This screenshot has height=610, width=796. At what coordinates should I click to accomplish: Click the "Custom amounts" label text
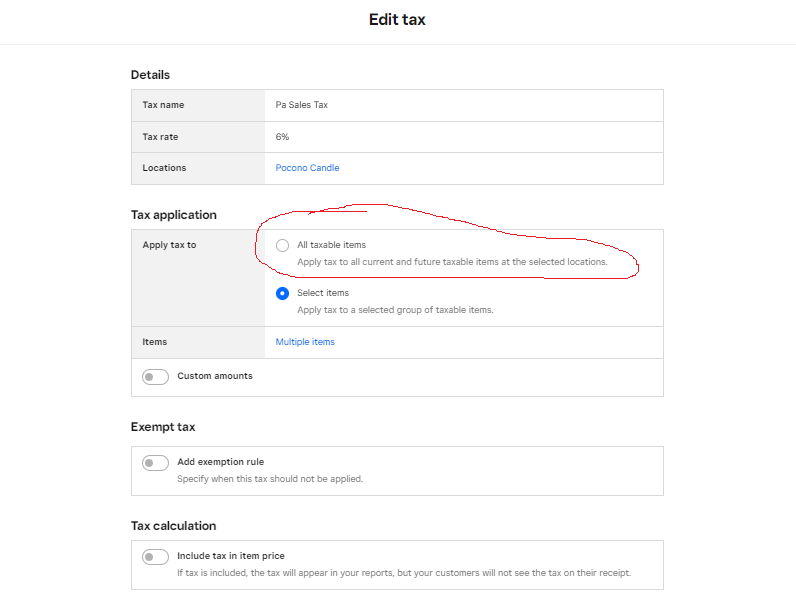click(215, 376)
